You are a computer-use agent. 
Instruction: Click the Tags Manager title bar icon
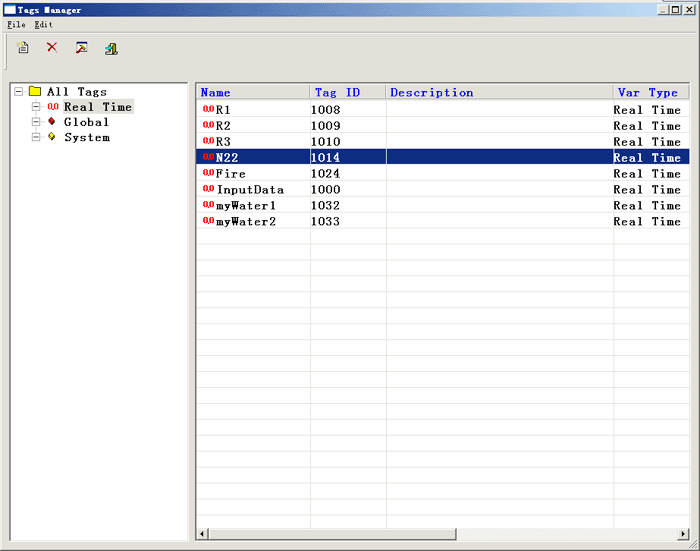[10, 10]
